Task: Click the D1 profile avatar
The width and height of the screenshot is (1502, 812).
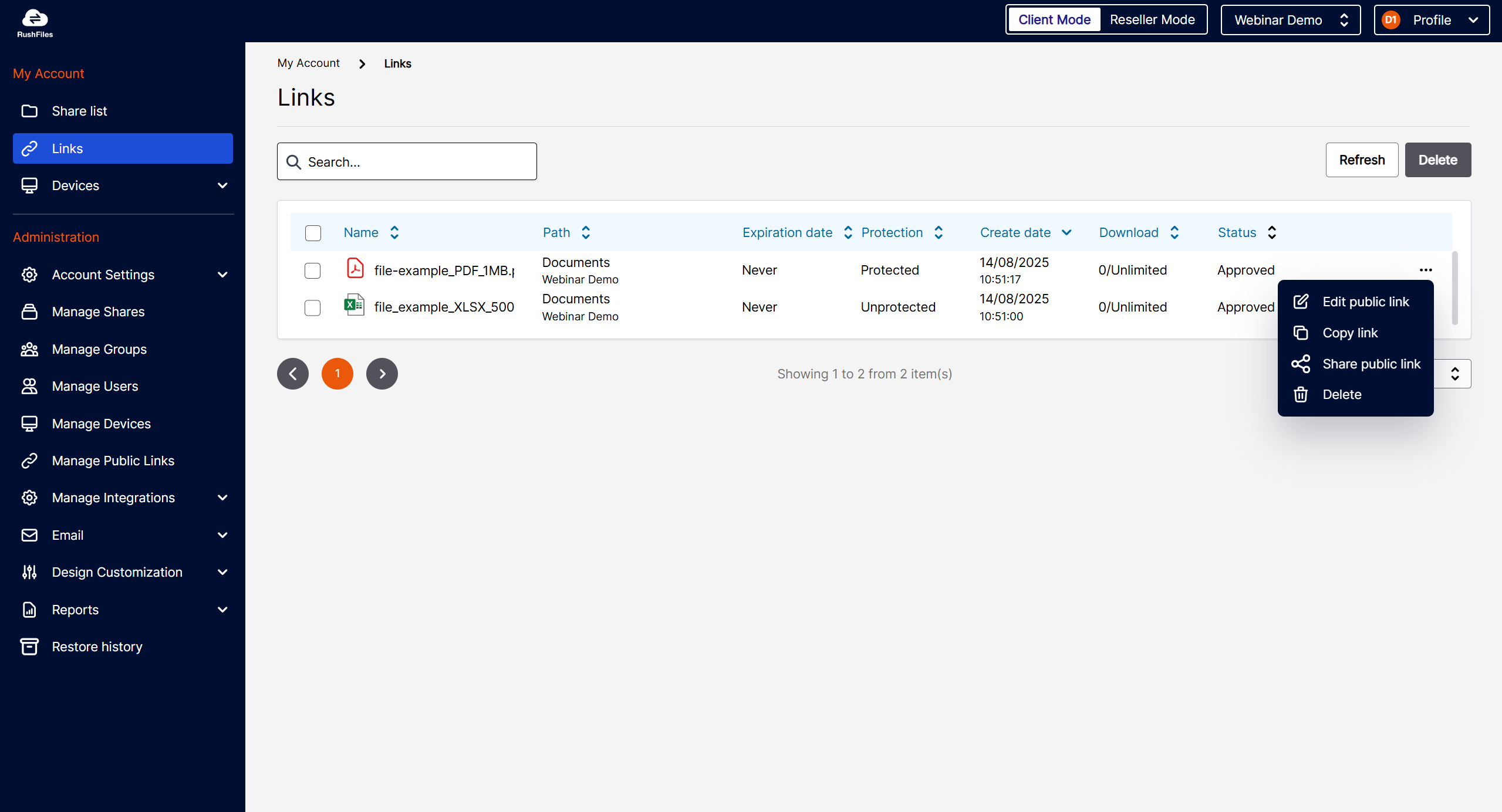Action: (x=1390, y=20)
